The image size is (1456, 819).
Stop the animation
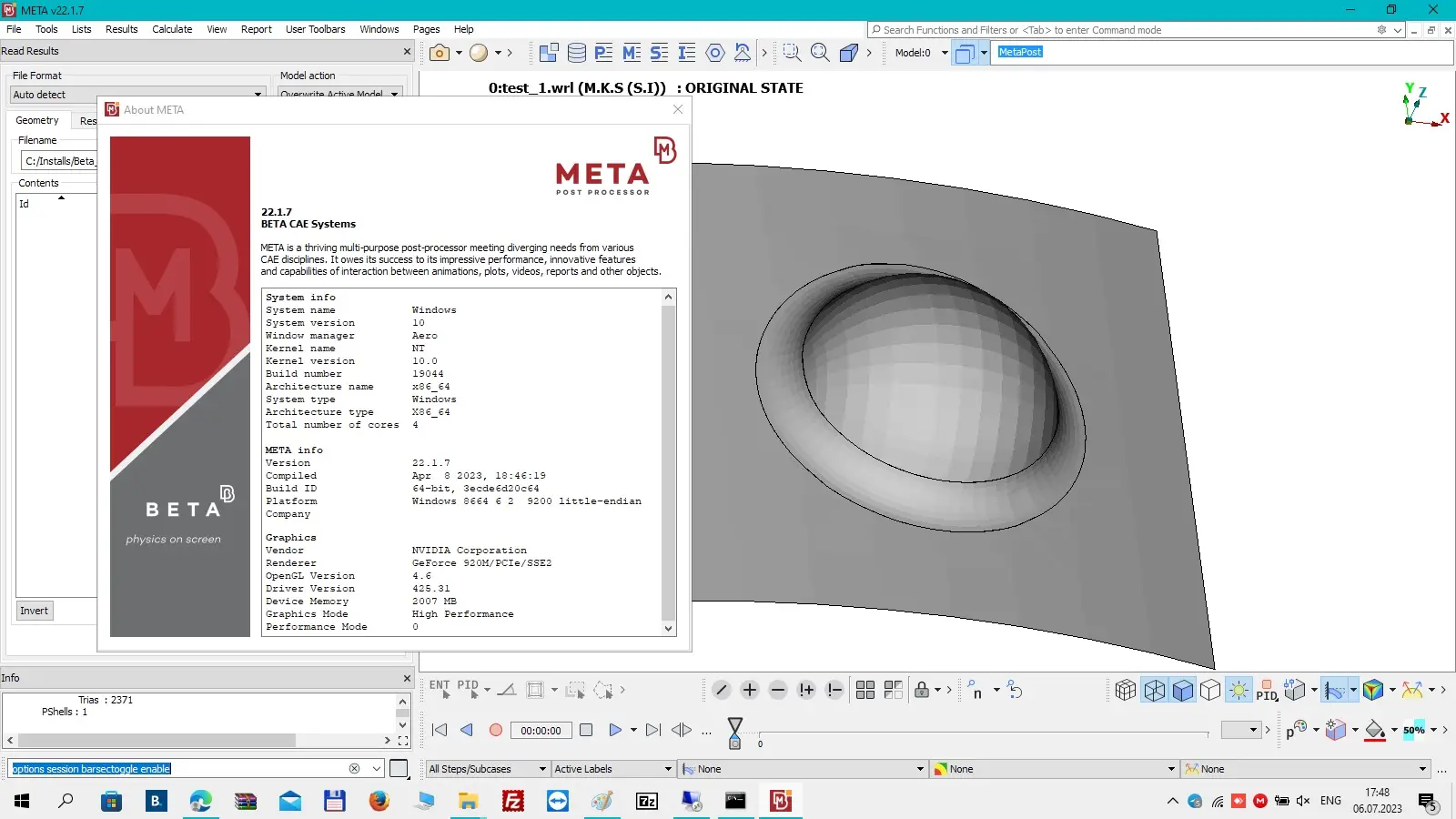586,730
